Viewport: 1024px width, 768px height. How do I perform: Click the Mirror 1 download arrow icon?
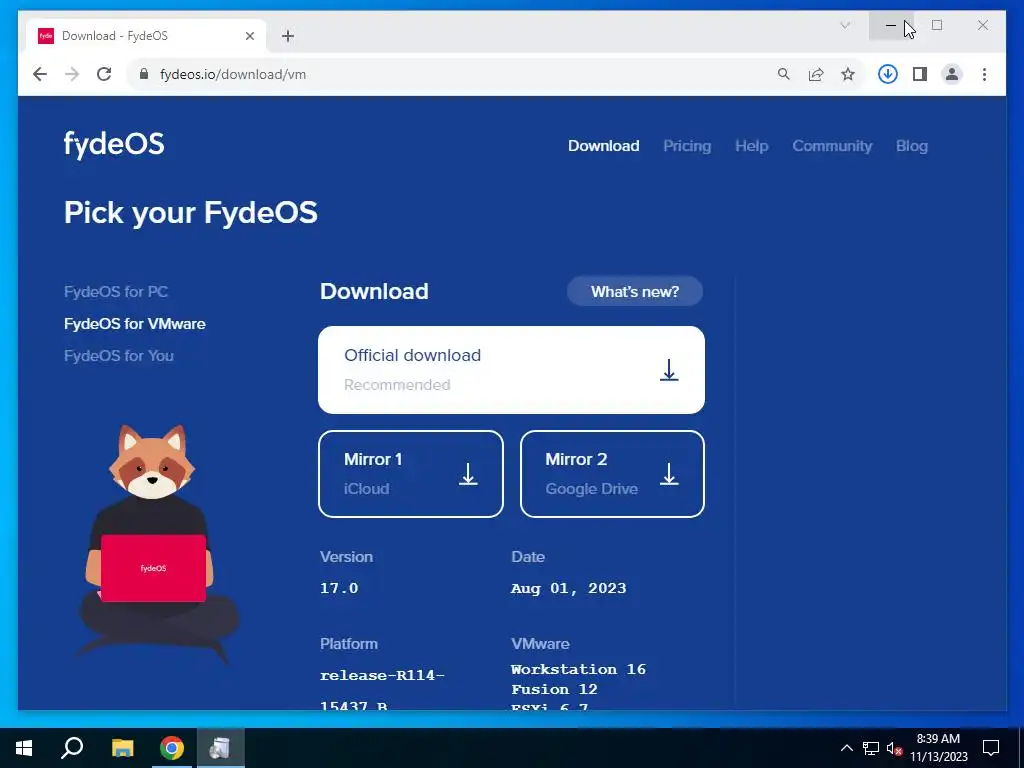pos(468,473)
